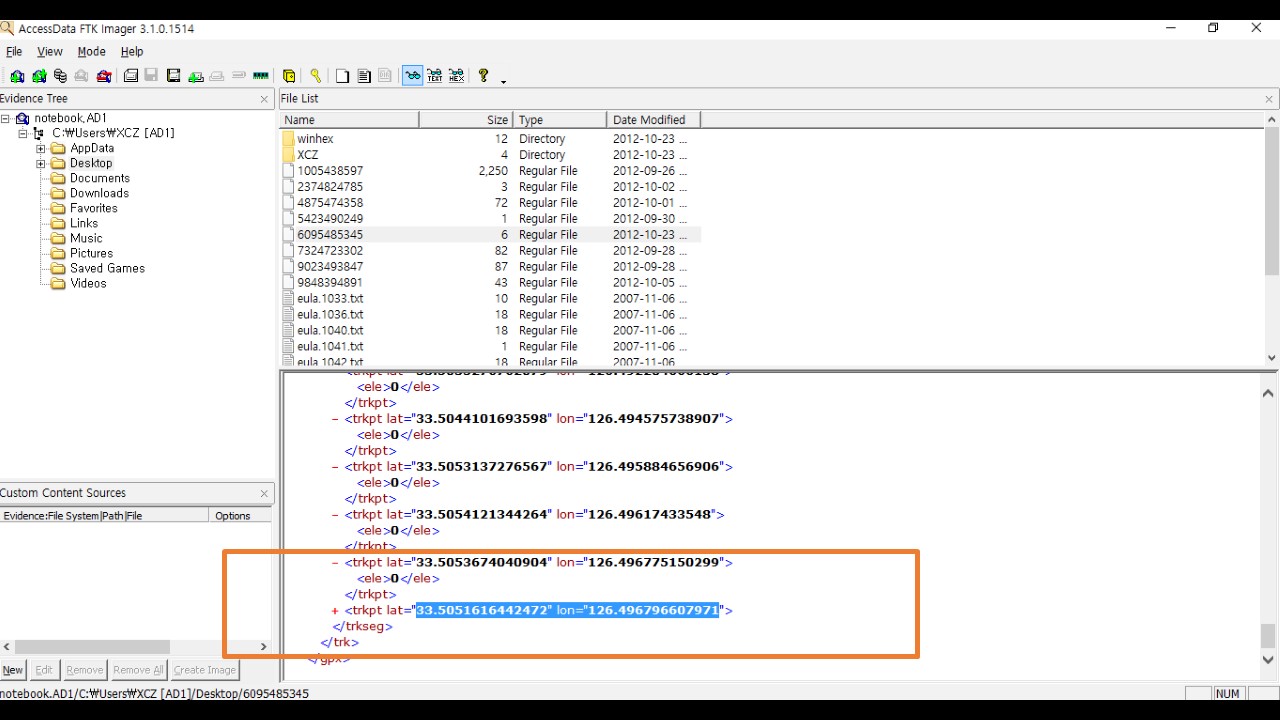Open the Image Mounting tool icon
The height and width of the screenshot is (720, 1280).
(x=60, y=76)
